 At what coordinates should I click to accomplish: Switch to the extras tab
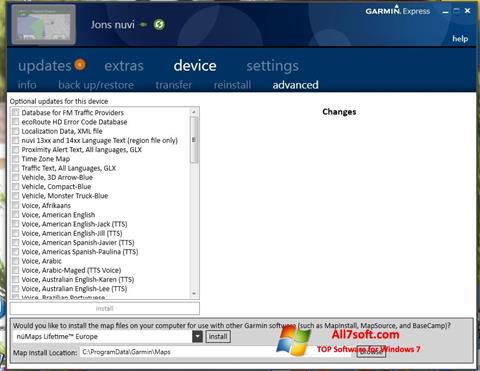(124, 66)
